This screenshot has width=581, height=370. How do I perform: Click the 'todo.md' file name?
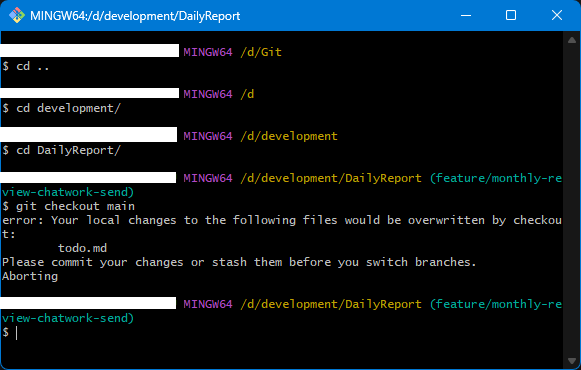tap(82, 248)
